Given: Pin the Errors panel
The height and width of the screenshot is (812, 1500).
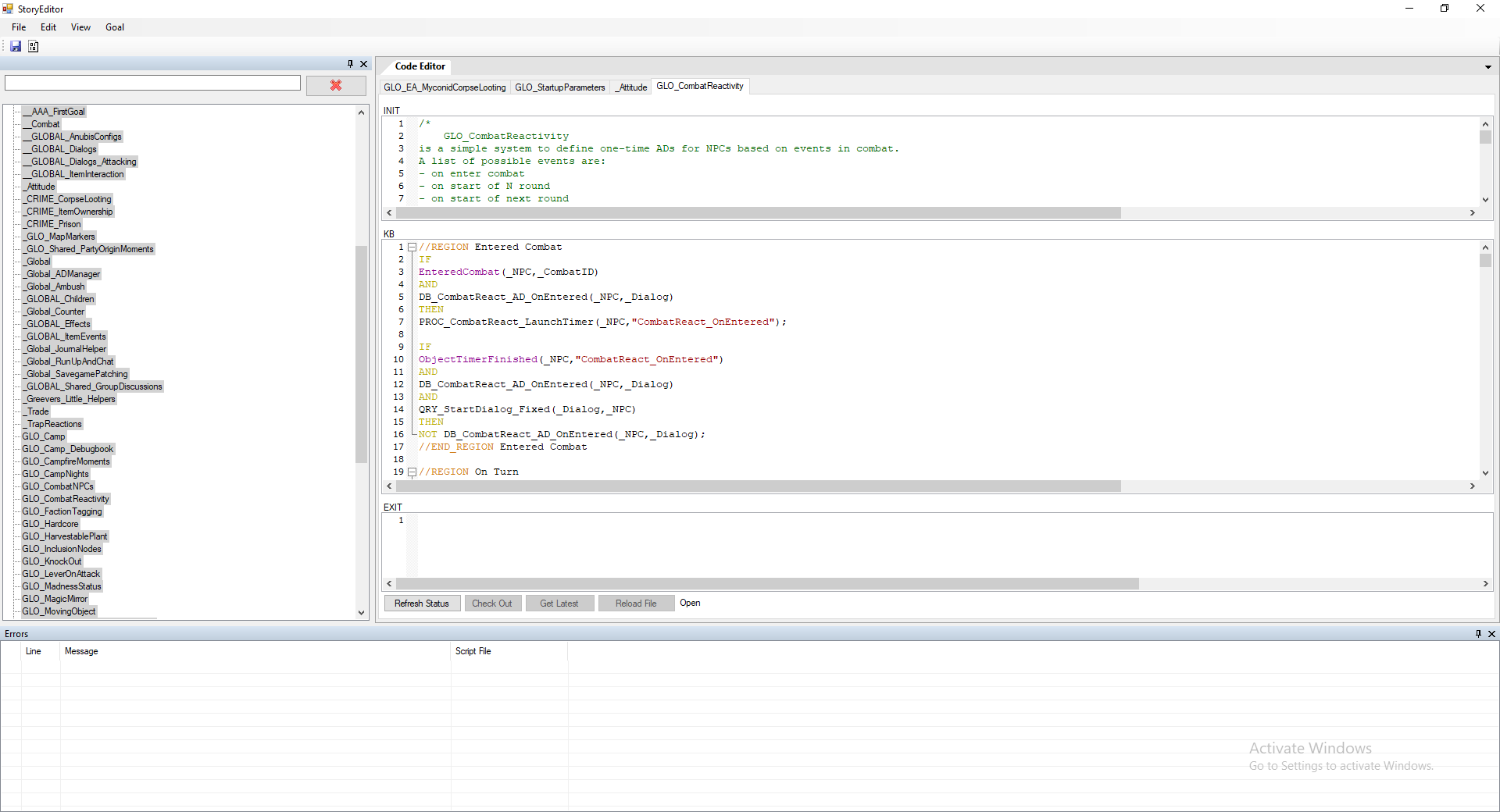Looking at the screenshot, I should click(x=1478, y=634).
